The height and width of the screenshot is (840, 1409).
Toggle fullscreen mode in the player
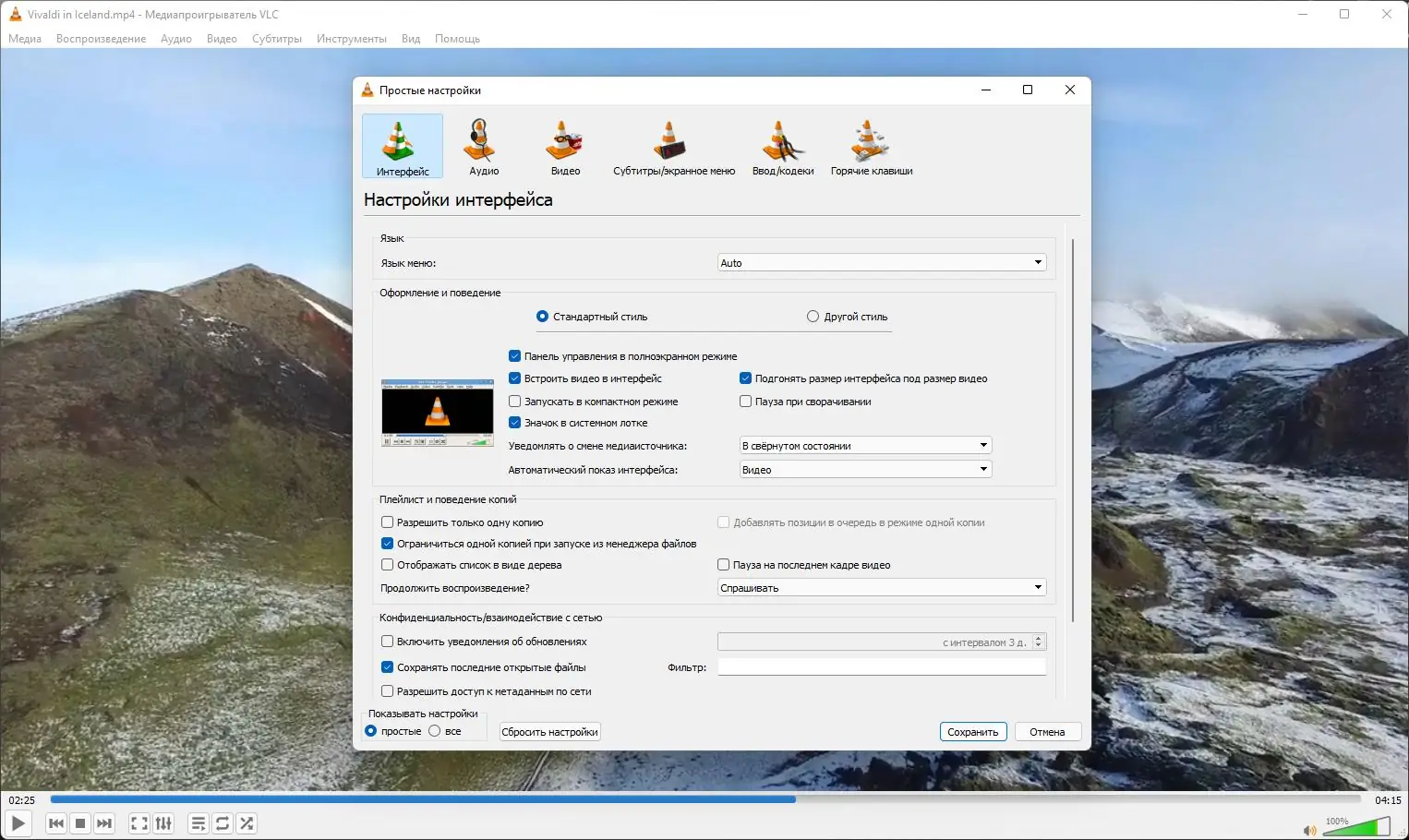pyautogui.click(x=139, y=823)
